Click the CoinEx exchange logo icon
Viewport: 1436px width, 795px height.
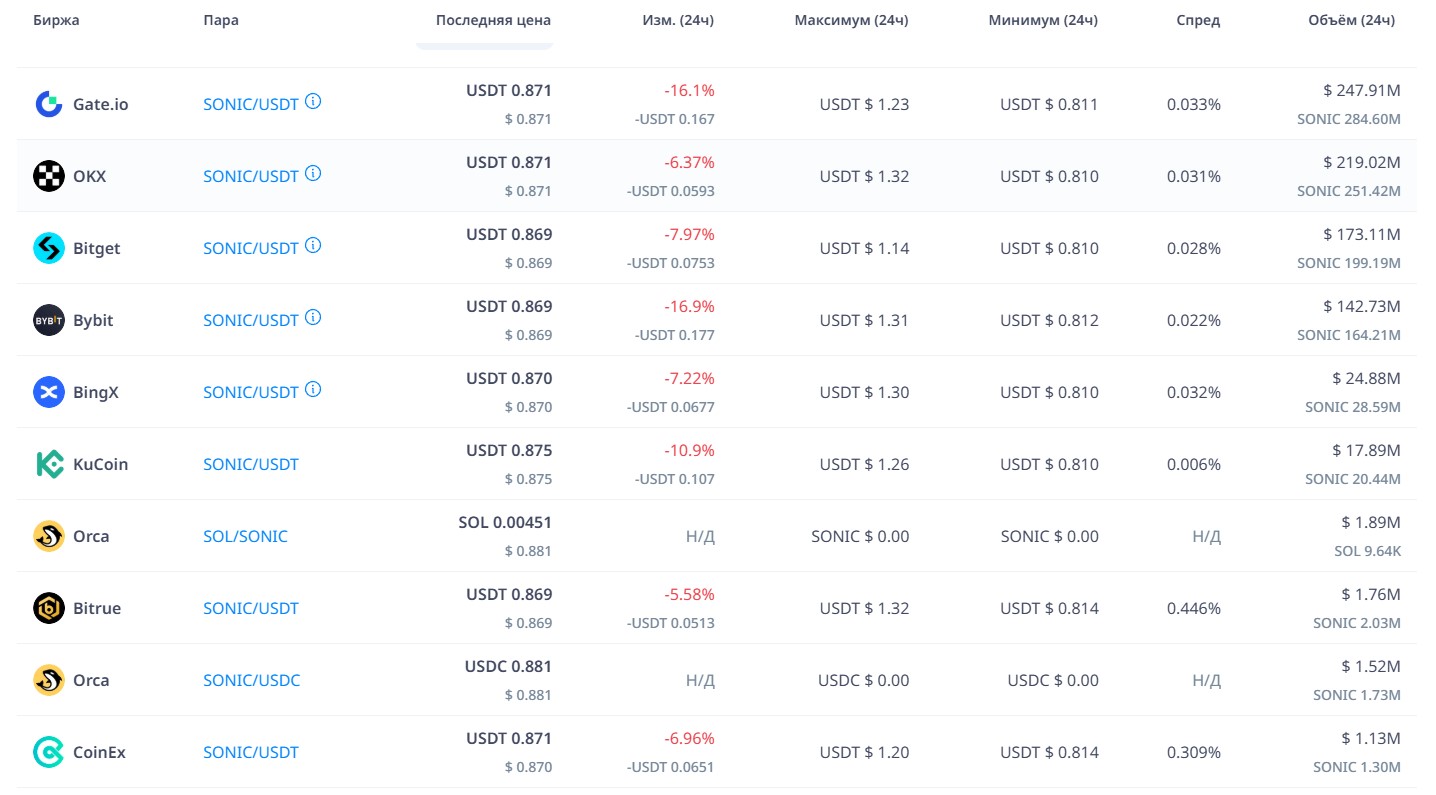tap(49, 752)
